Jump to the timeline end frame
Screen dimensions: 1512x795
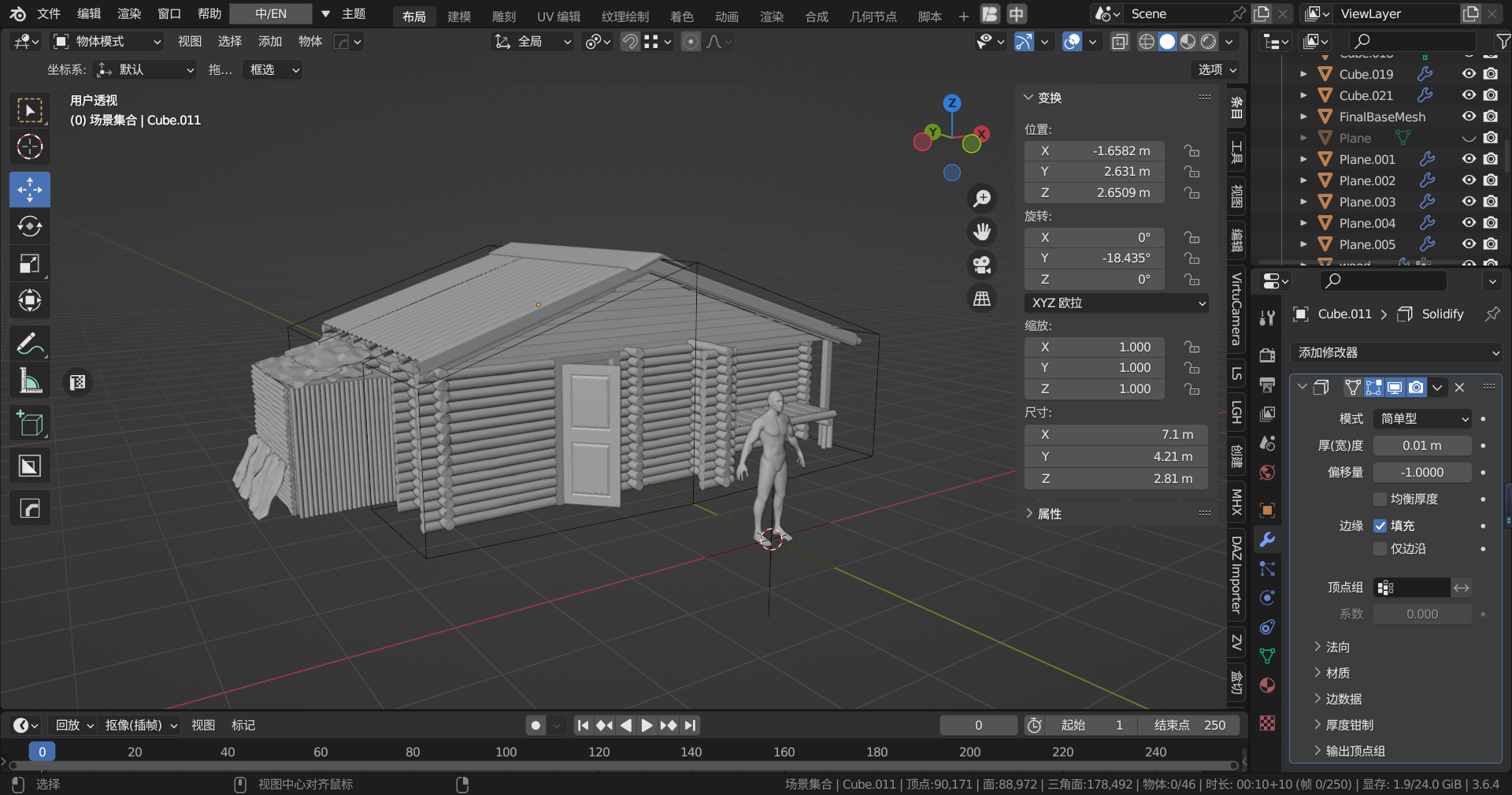coord(691,725)
